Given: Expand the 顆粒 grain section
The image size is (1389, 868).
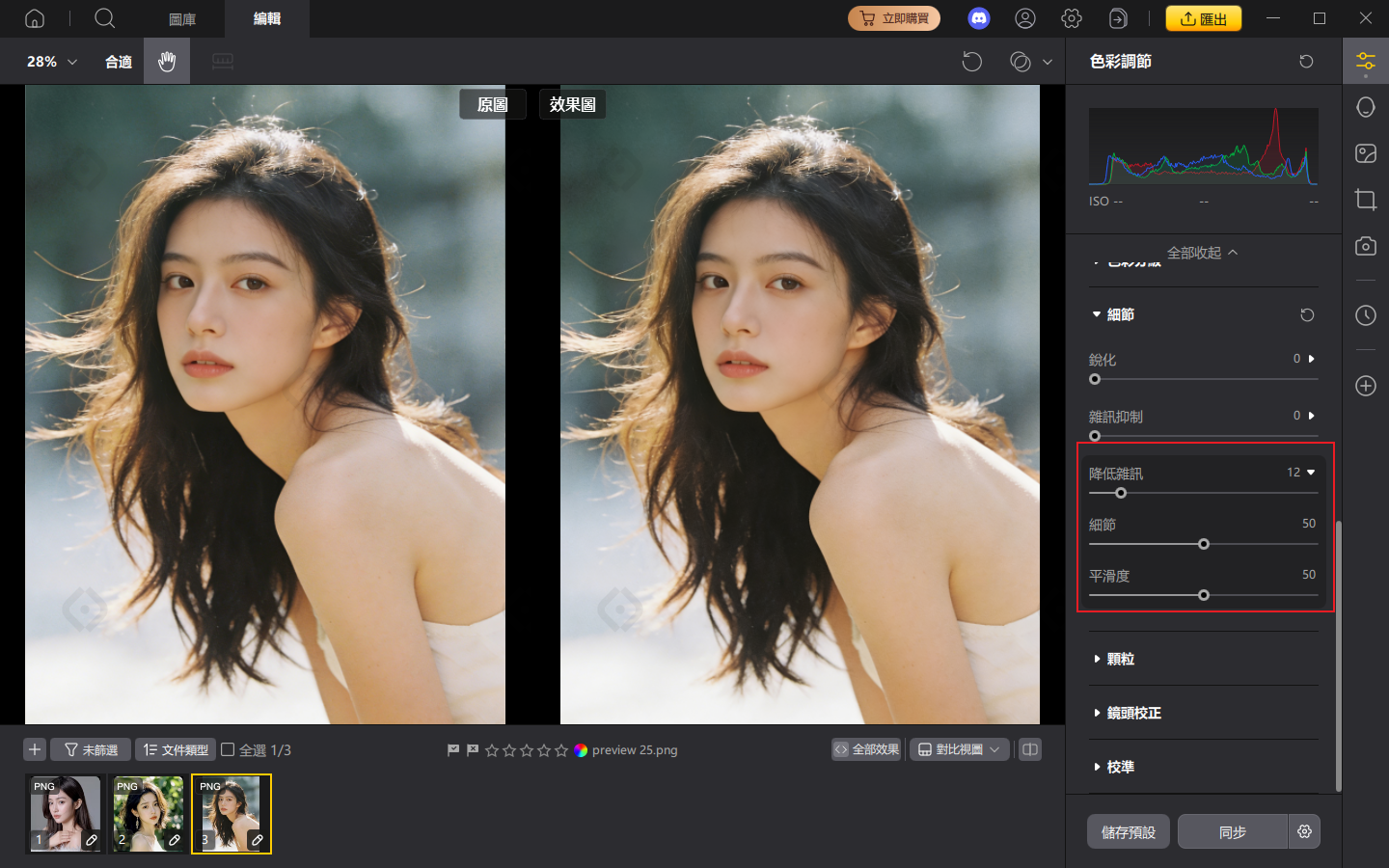Looking at the screenshot, I should click(x=1119, y=659).
